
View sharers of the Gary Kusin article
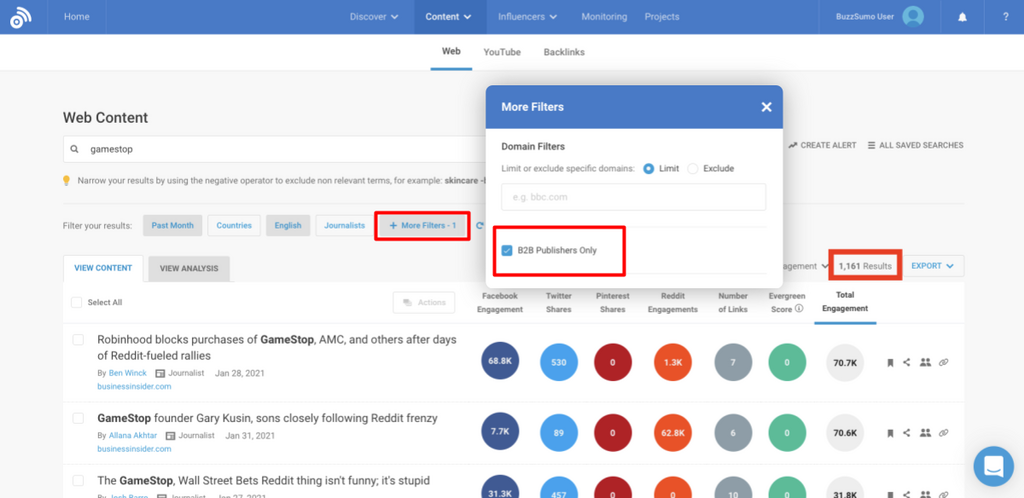tap(925, 433)
